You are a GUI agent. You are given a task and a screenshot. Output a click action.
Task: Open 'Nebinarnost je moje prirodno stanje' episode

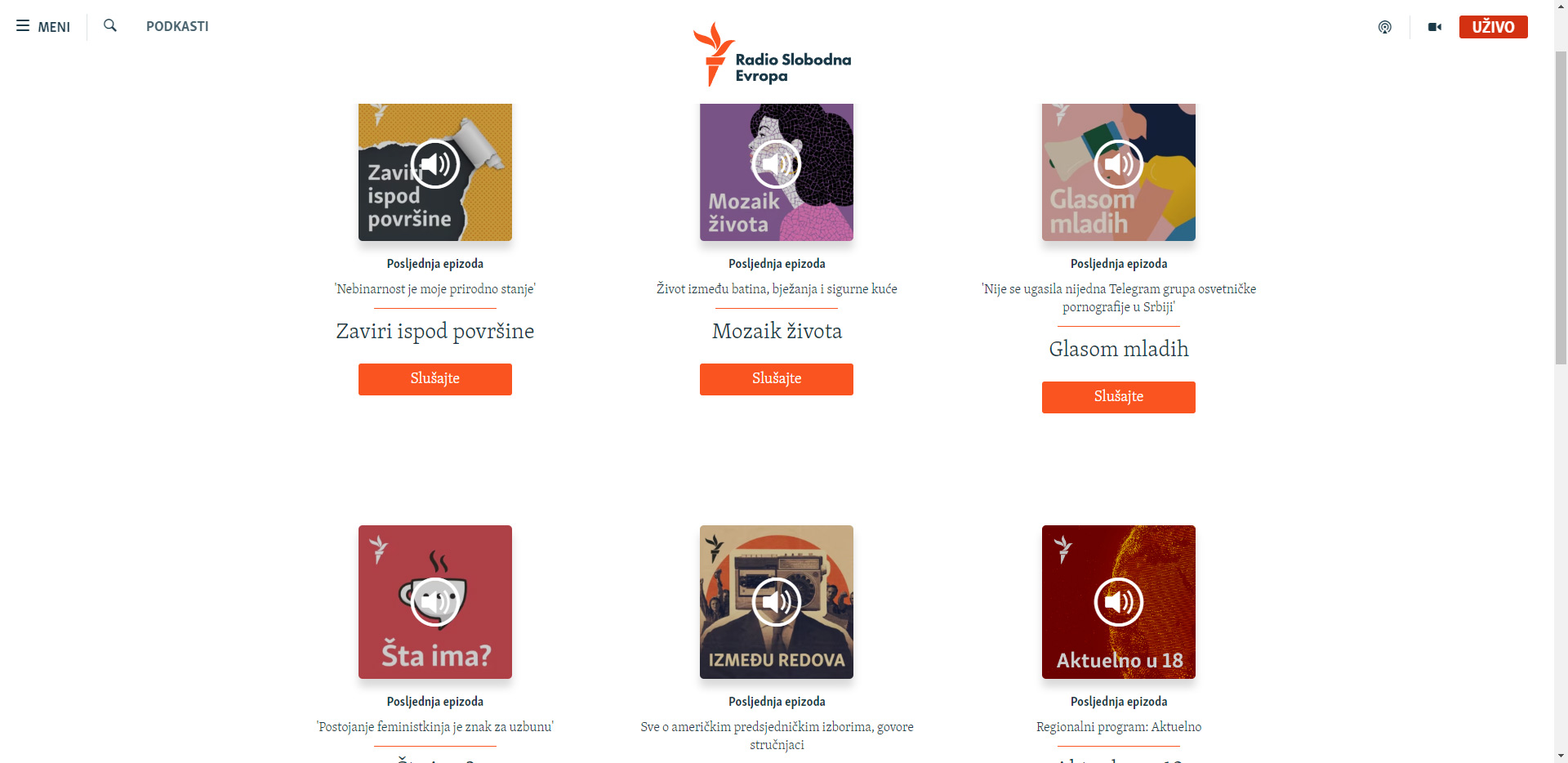(435, 289)
